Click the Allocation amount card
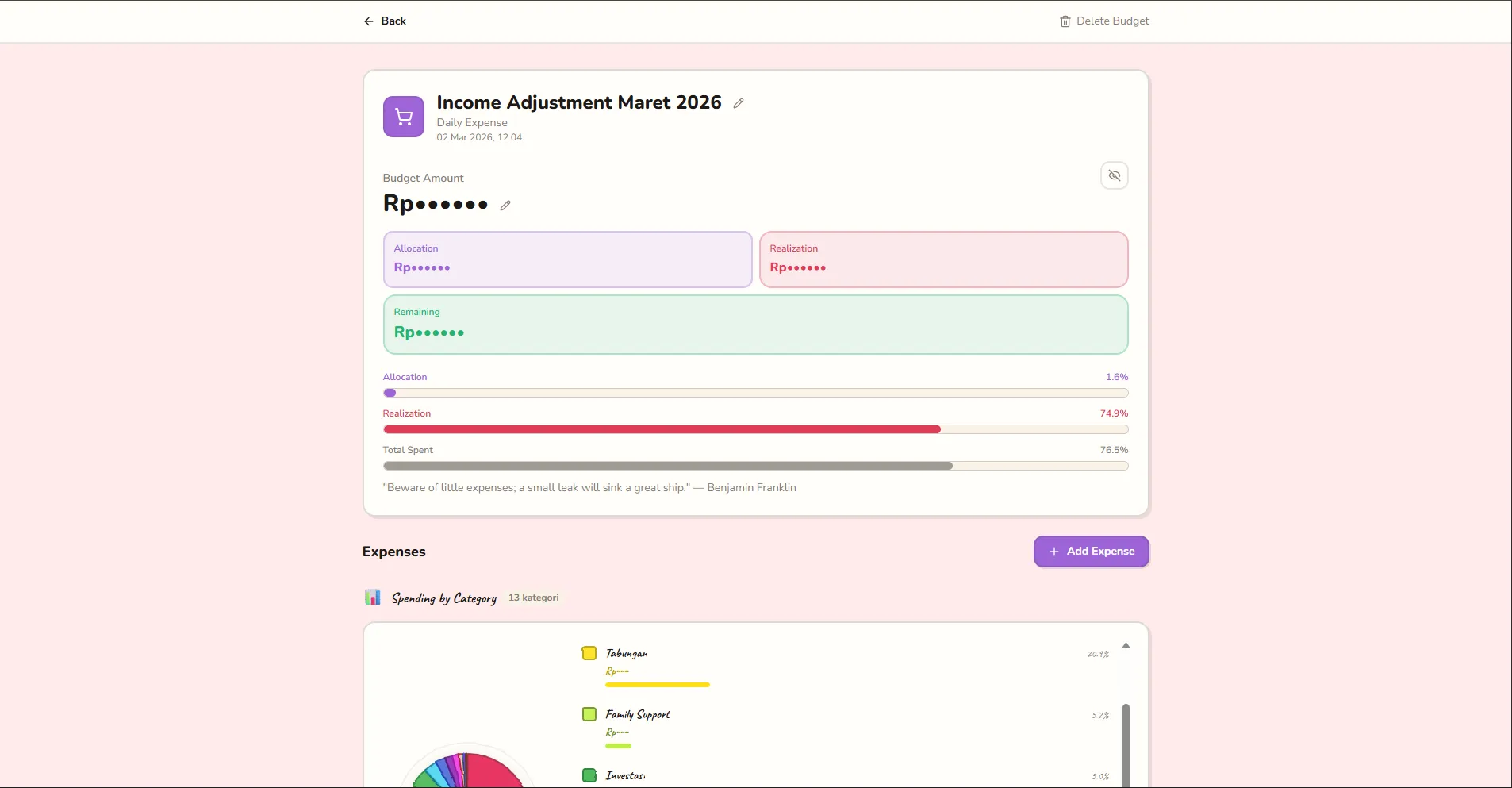The height and width of the screenshot is (788, 1512). click(567, 259)
